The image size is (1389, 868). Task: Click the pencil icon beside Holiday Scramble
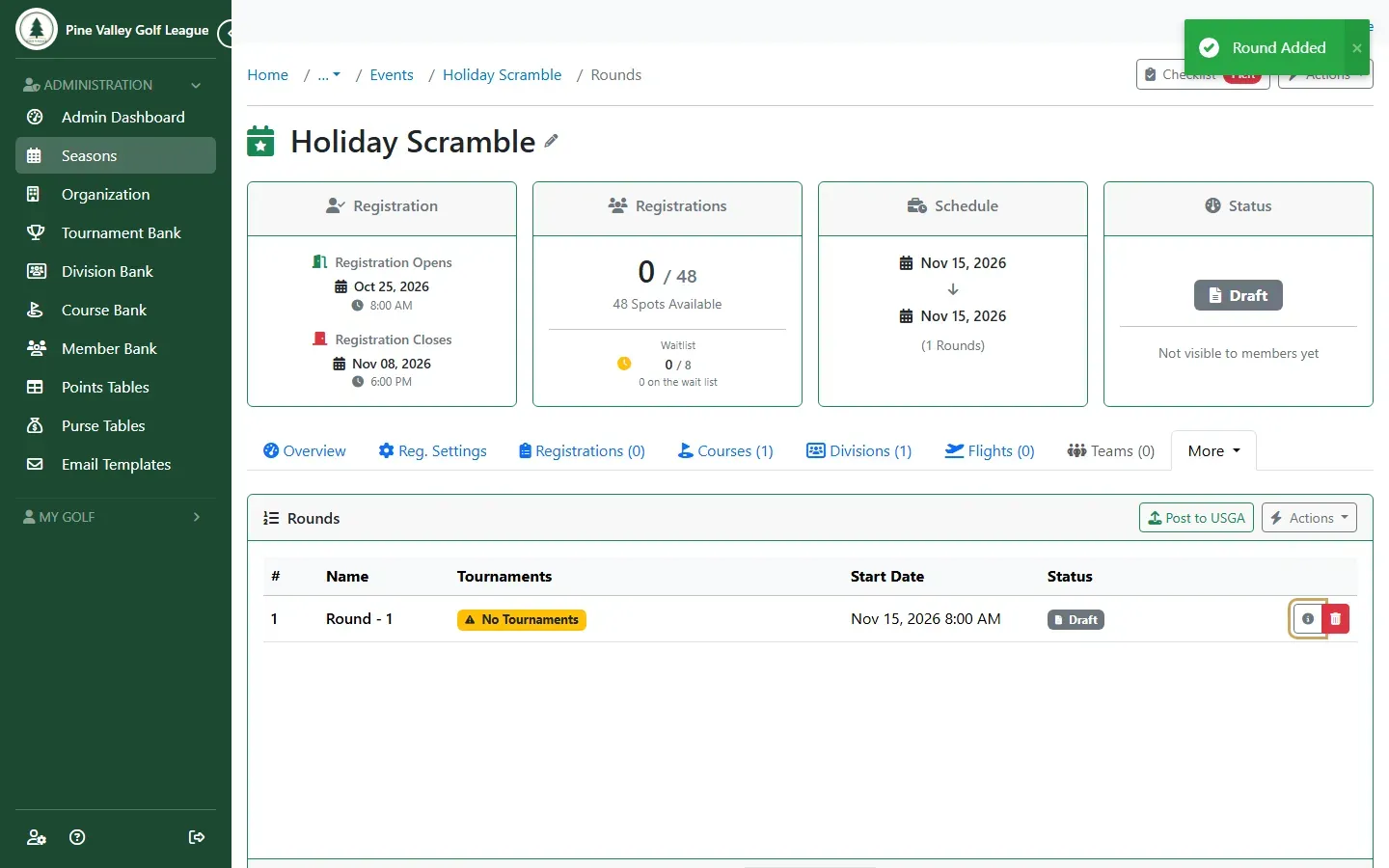[551, 141]
